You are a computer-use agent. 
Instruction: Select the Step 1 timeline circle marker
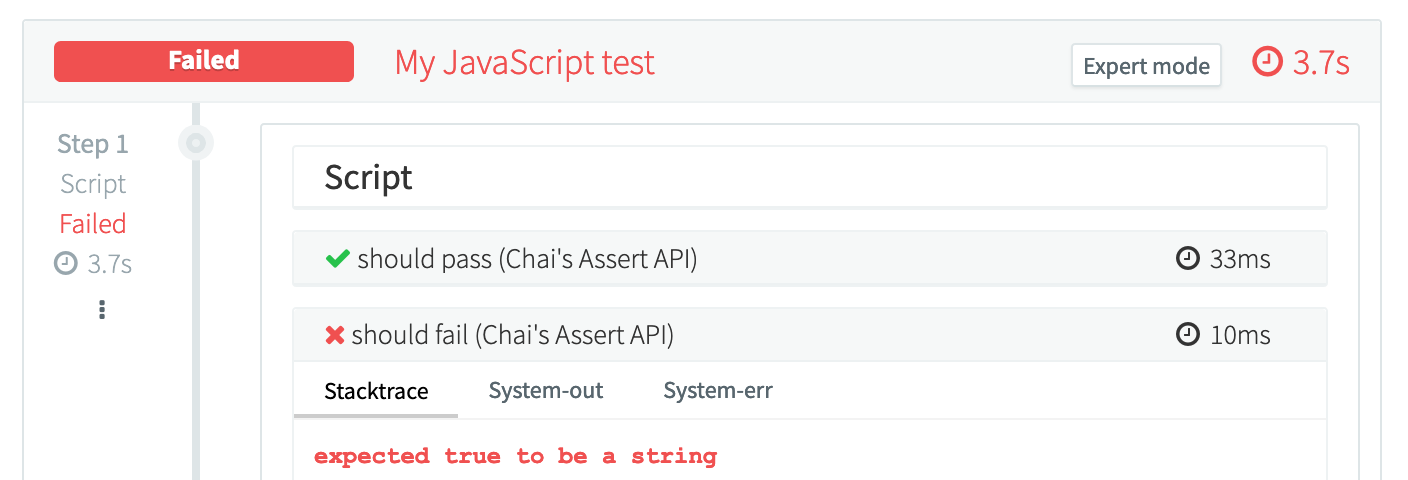point(196,144)
